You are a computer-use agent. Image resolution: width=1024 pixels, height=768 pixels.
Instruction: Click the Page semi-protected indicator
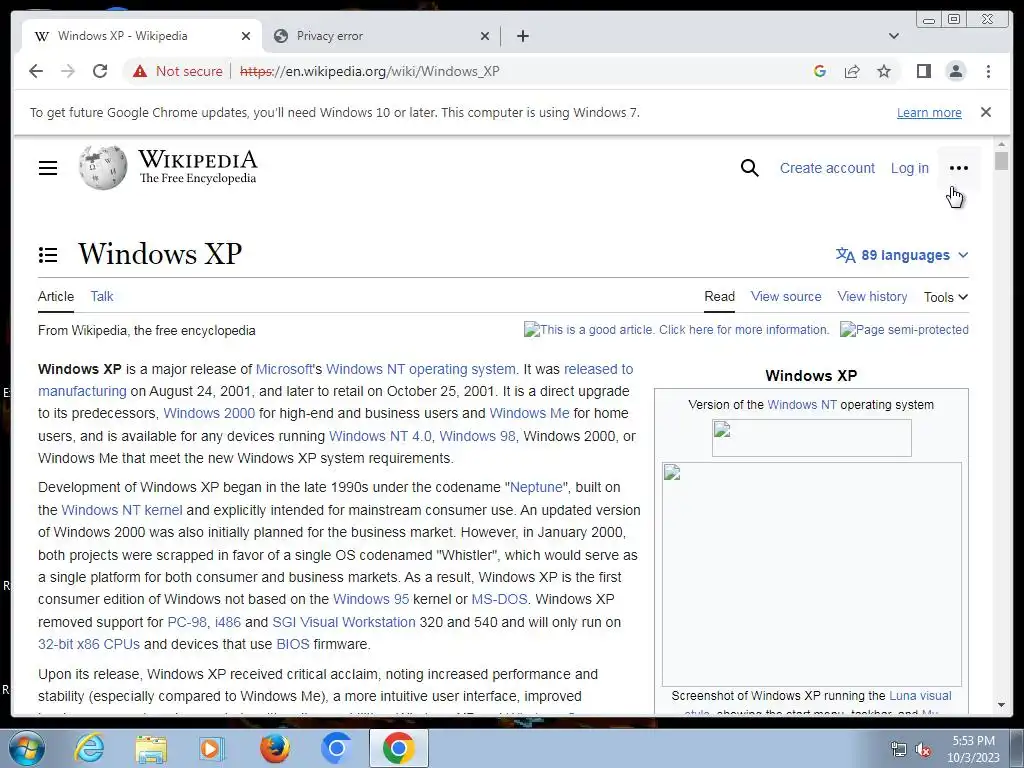point(904,330)
